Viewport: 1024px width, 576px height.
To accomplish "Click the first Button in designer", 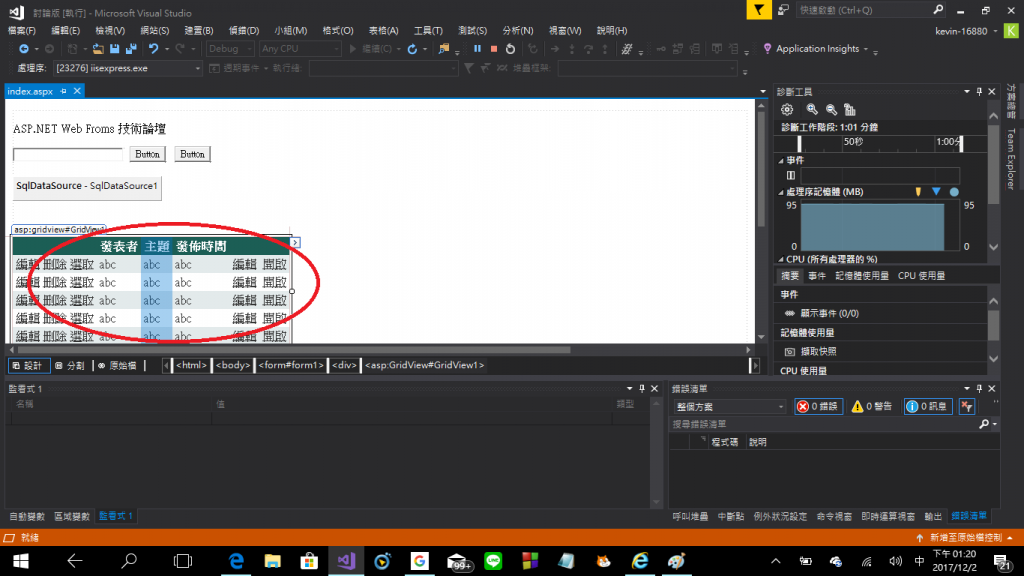I will (148, 154).
